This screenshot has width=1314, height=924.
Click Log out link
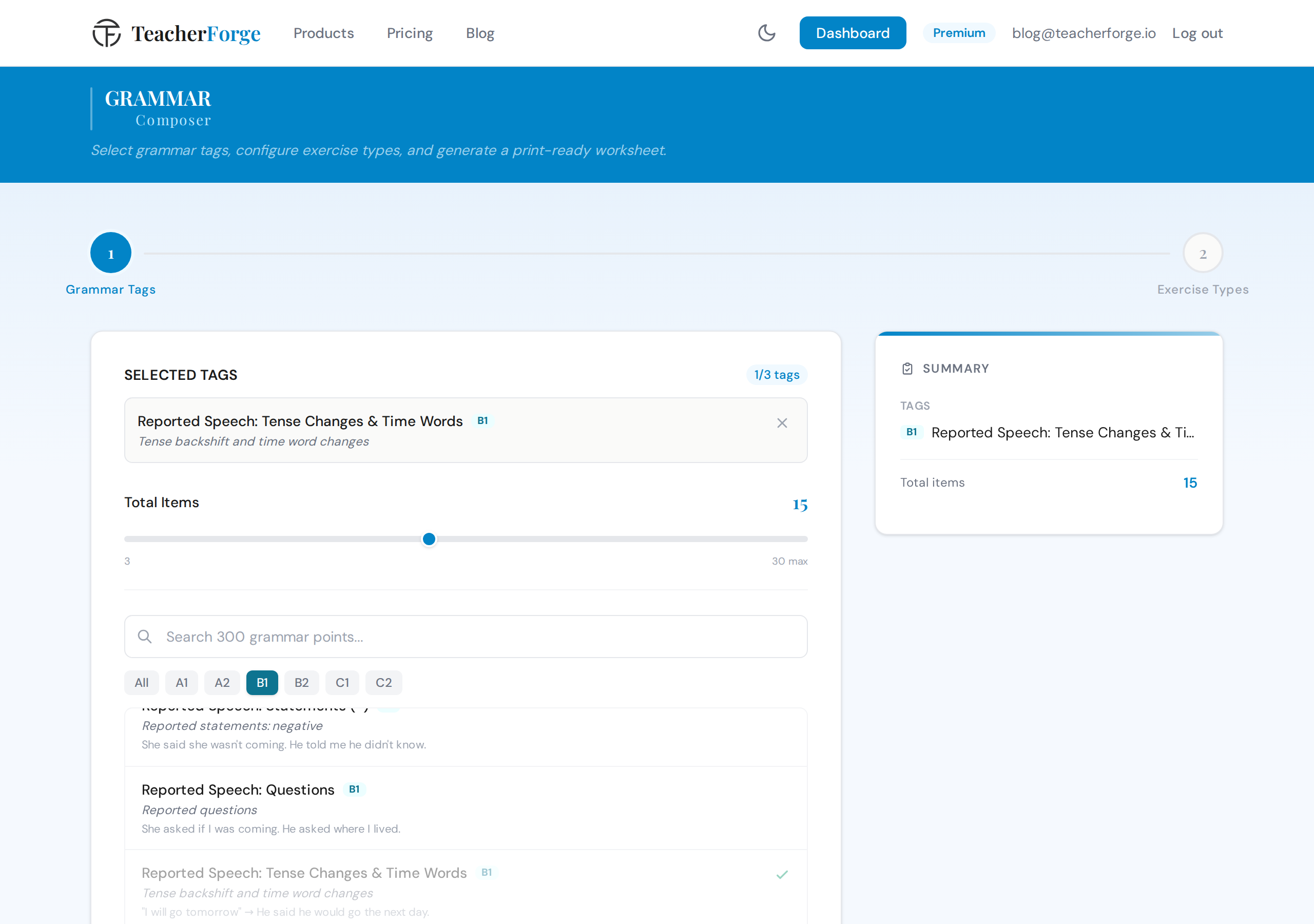click(x=1197, y=33)
